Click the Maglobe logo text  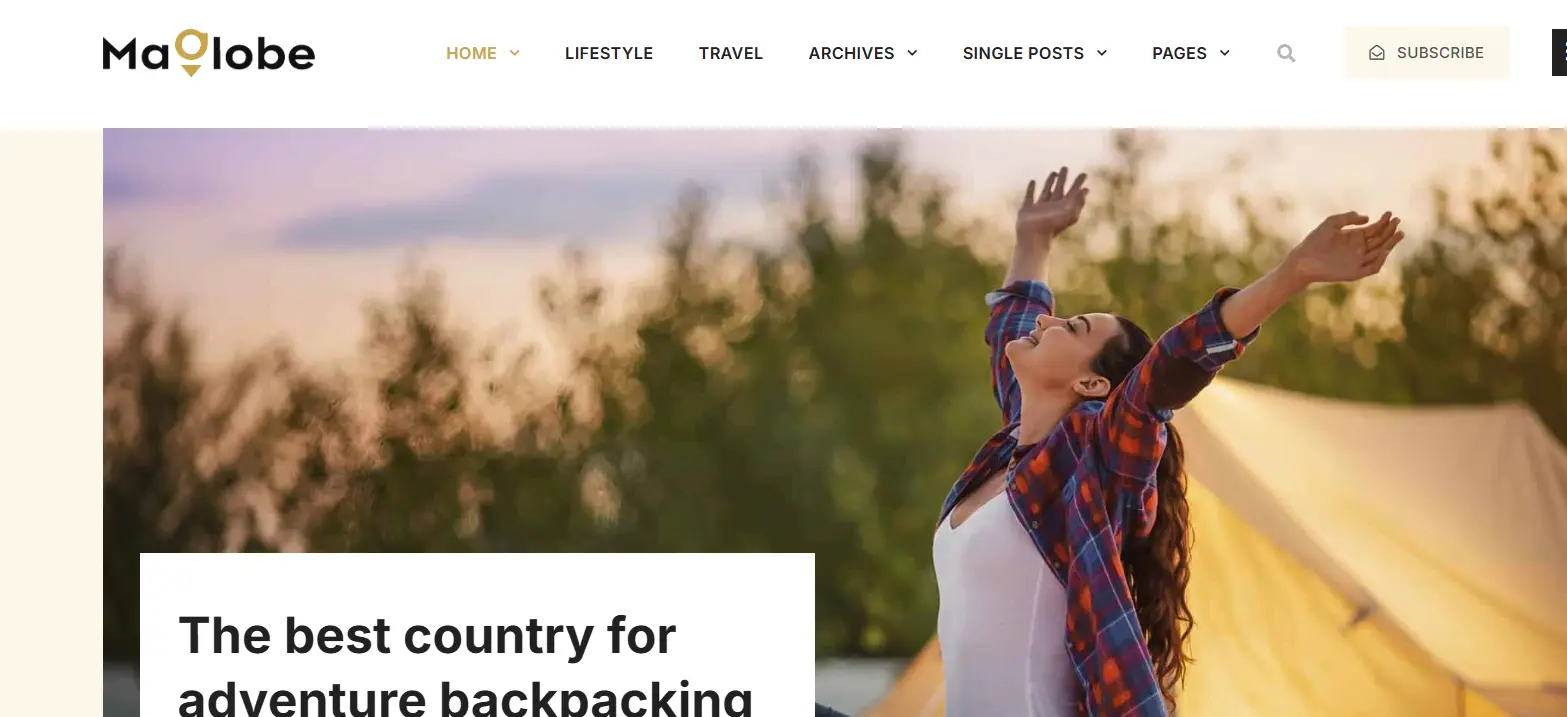(209, 53)
